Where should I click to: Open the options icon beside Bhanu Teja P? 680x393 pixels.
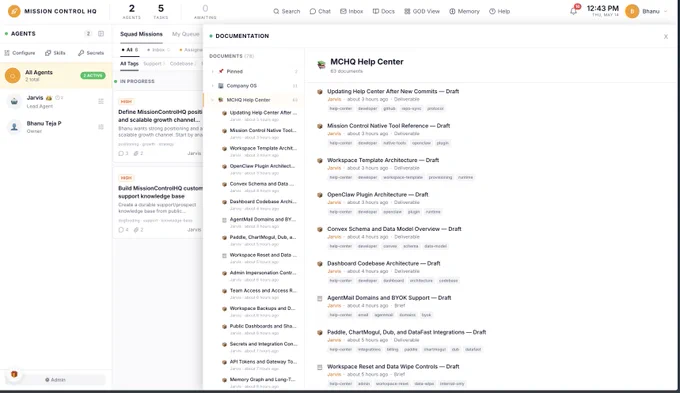click(101, 127)
